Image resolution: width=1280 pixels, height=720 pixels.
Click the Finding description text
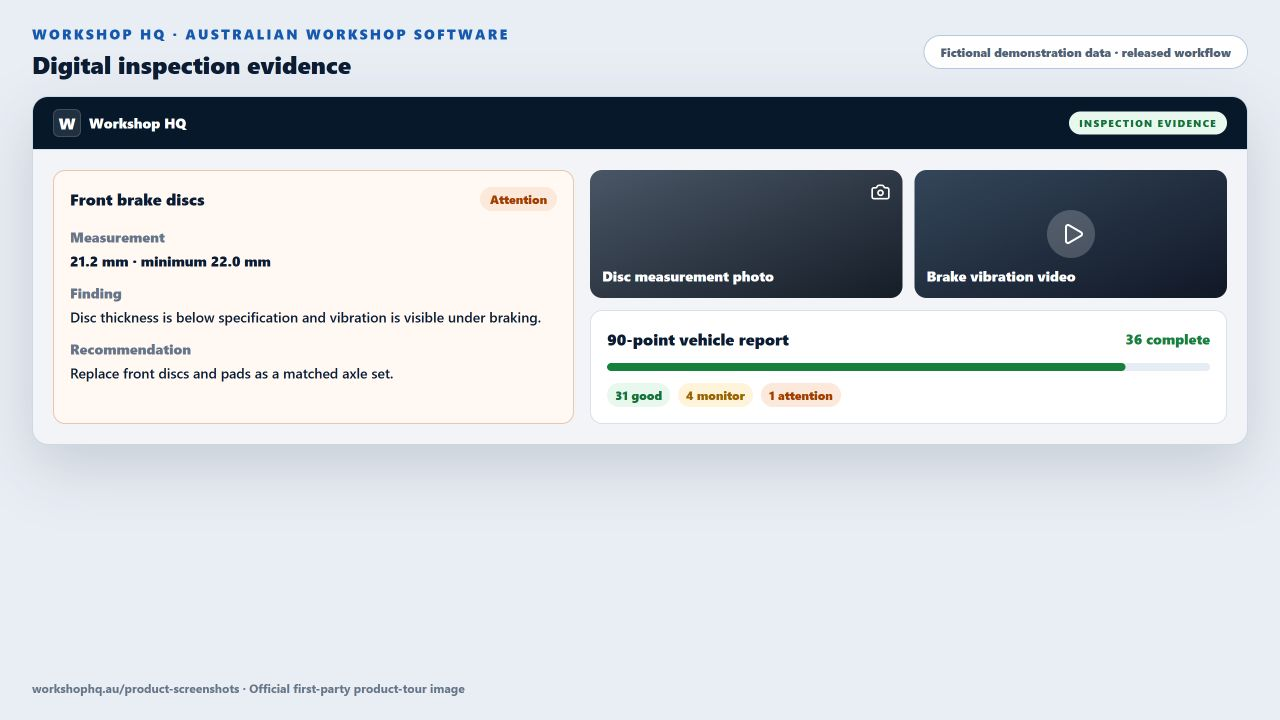tap(305, 318)
